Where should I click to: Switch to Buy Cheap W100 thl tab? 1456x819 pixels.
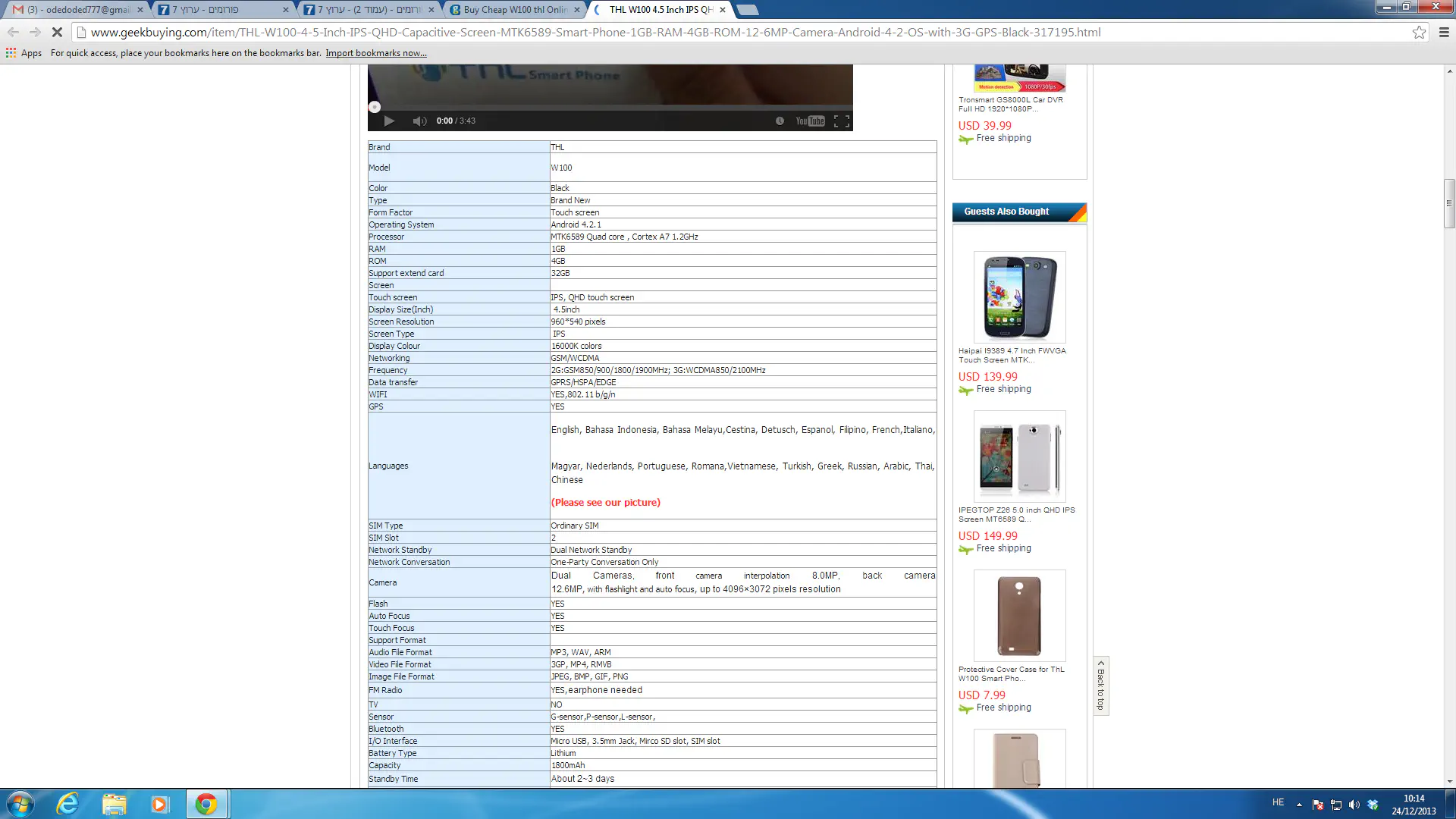point(515,10)
